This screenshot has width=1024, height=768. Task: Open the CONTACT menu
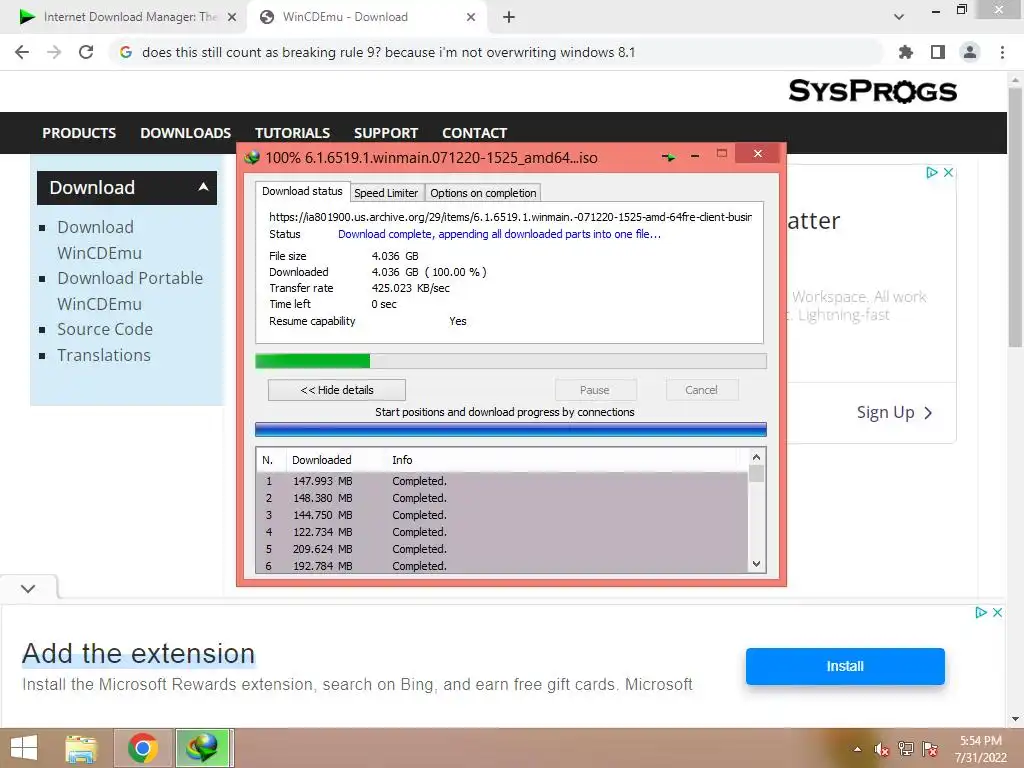(475, 133)
